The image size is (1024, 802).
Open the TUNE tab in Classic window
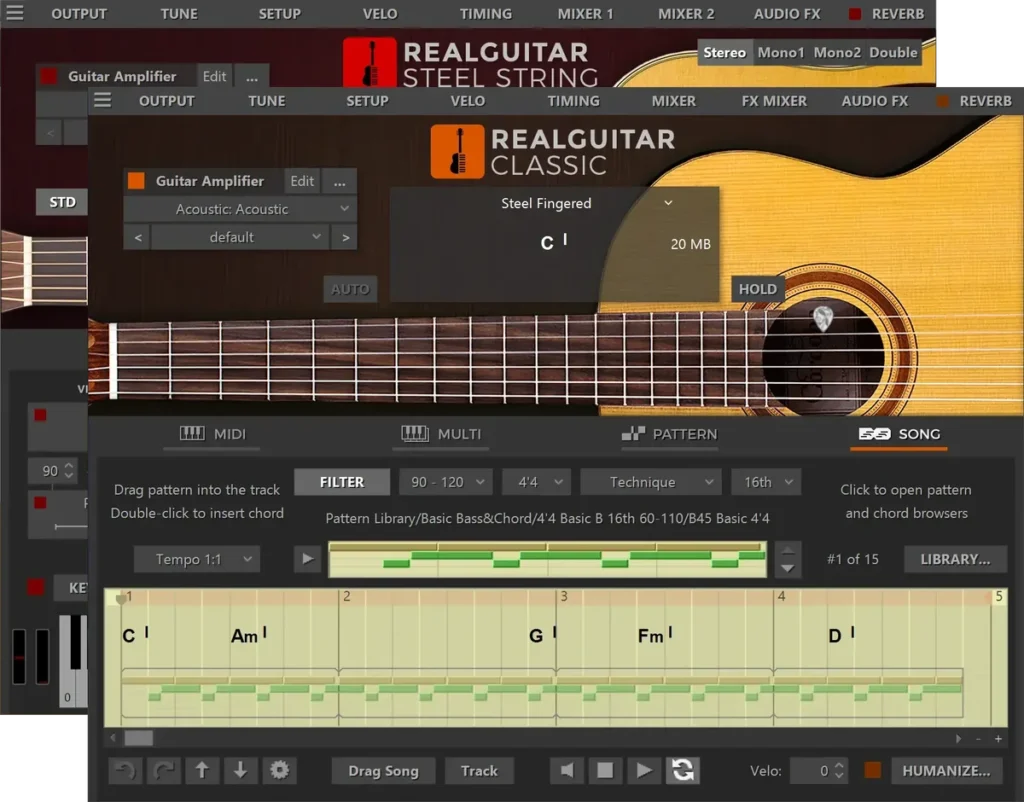(x=266, y=101)
